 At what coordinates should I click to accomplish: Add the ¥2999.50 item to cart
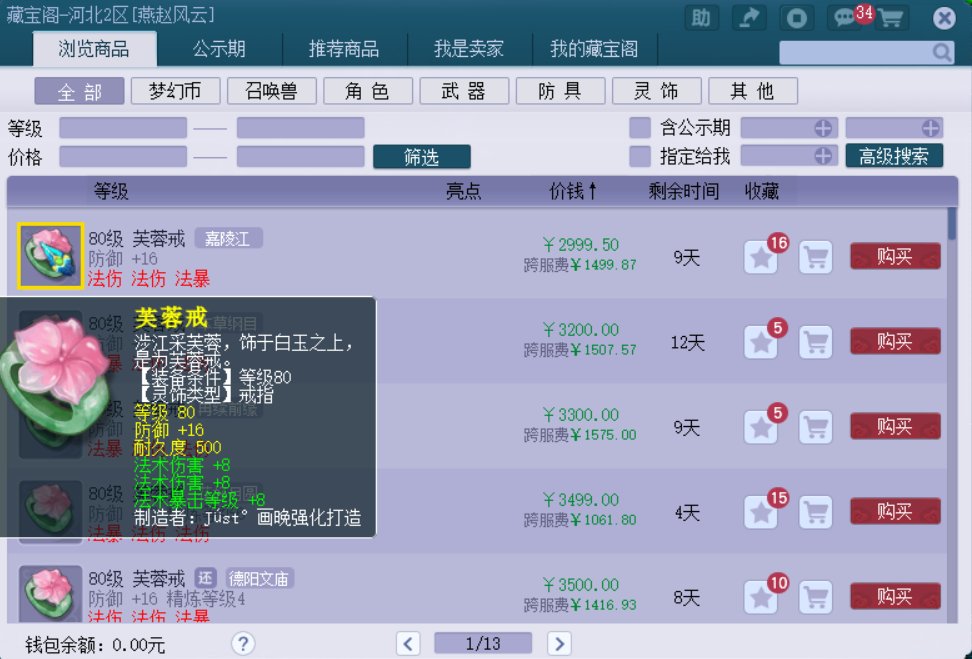coord(816,257)
